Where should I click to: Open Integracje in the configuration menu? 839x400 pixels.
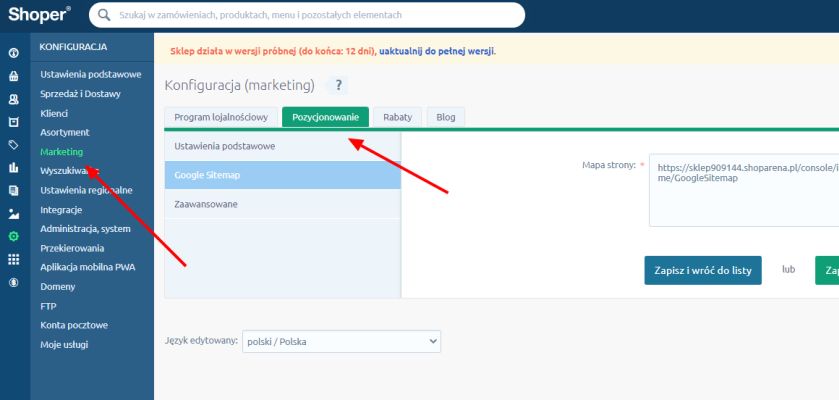point(61,210)
